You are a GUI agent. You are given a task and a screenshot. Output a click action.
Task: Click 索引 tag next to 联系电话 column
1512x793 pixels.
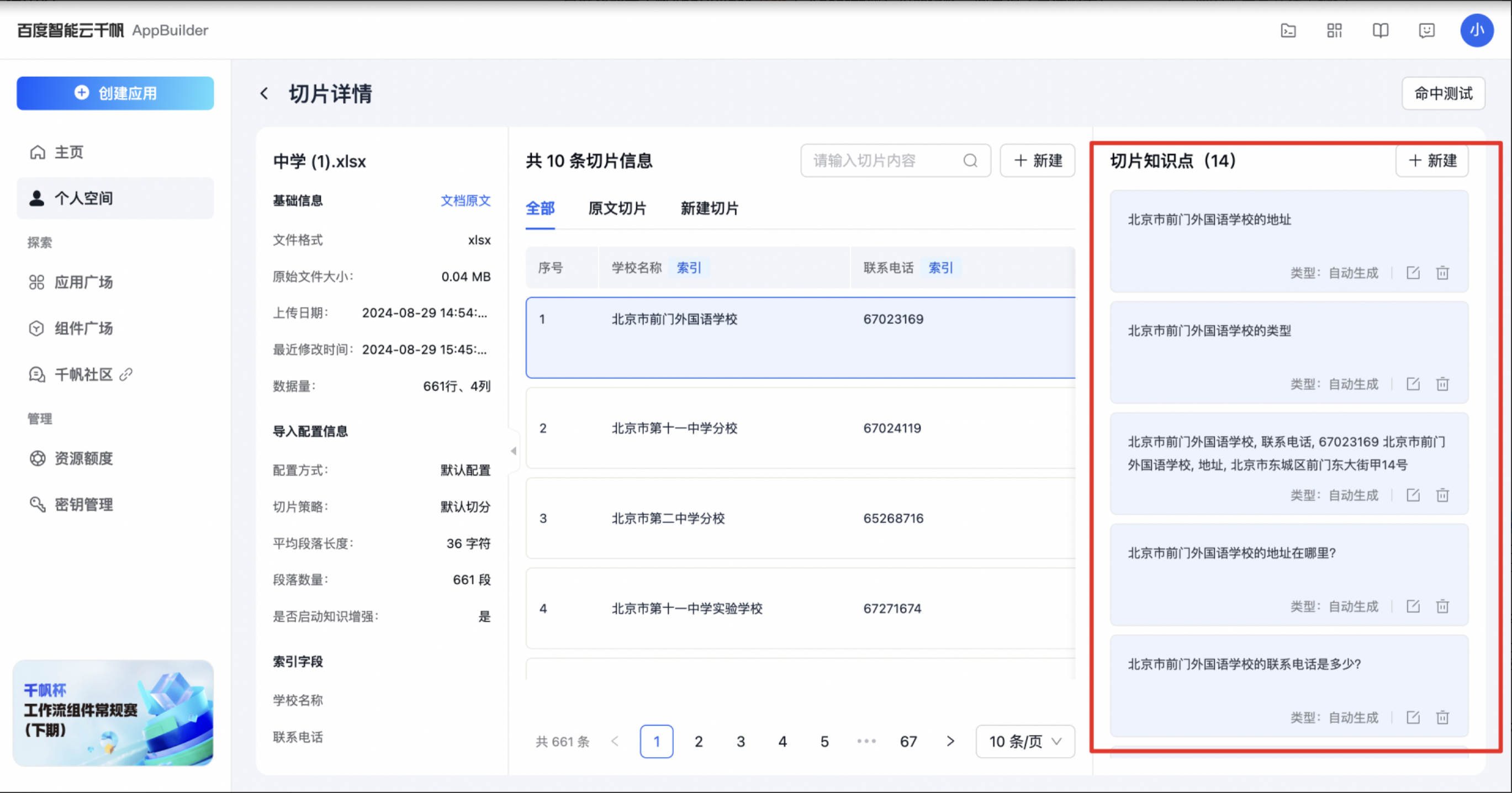(940, 268)
